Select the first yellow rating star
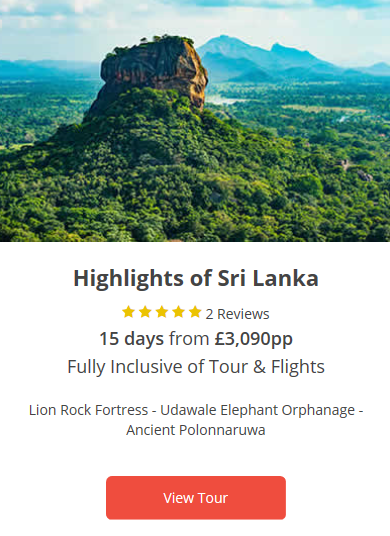 pos(129,312)
